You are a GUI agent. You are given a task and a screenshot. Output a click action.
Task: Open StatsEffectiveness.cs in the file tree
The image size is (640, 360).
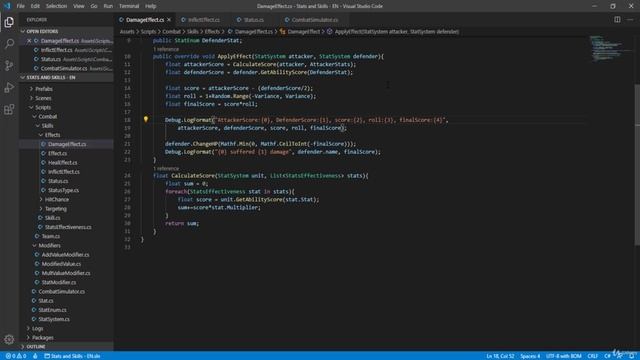coord(68,227)
